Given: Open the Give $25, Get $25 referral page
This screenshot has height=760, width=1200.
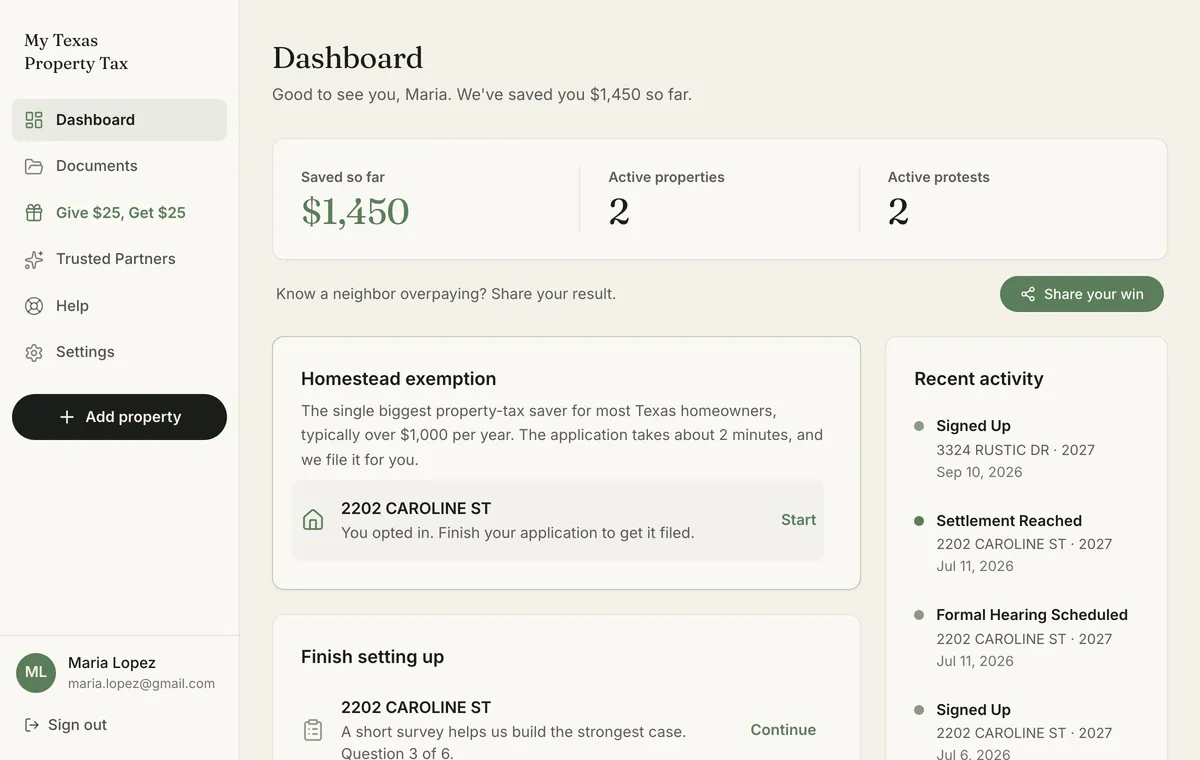Looking at the screenshot, I should click(119, 213).
